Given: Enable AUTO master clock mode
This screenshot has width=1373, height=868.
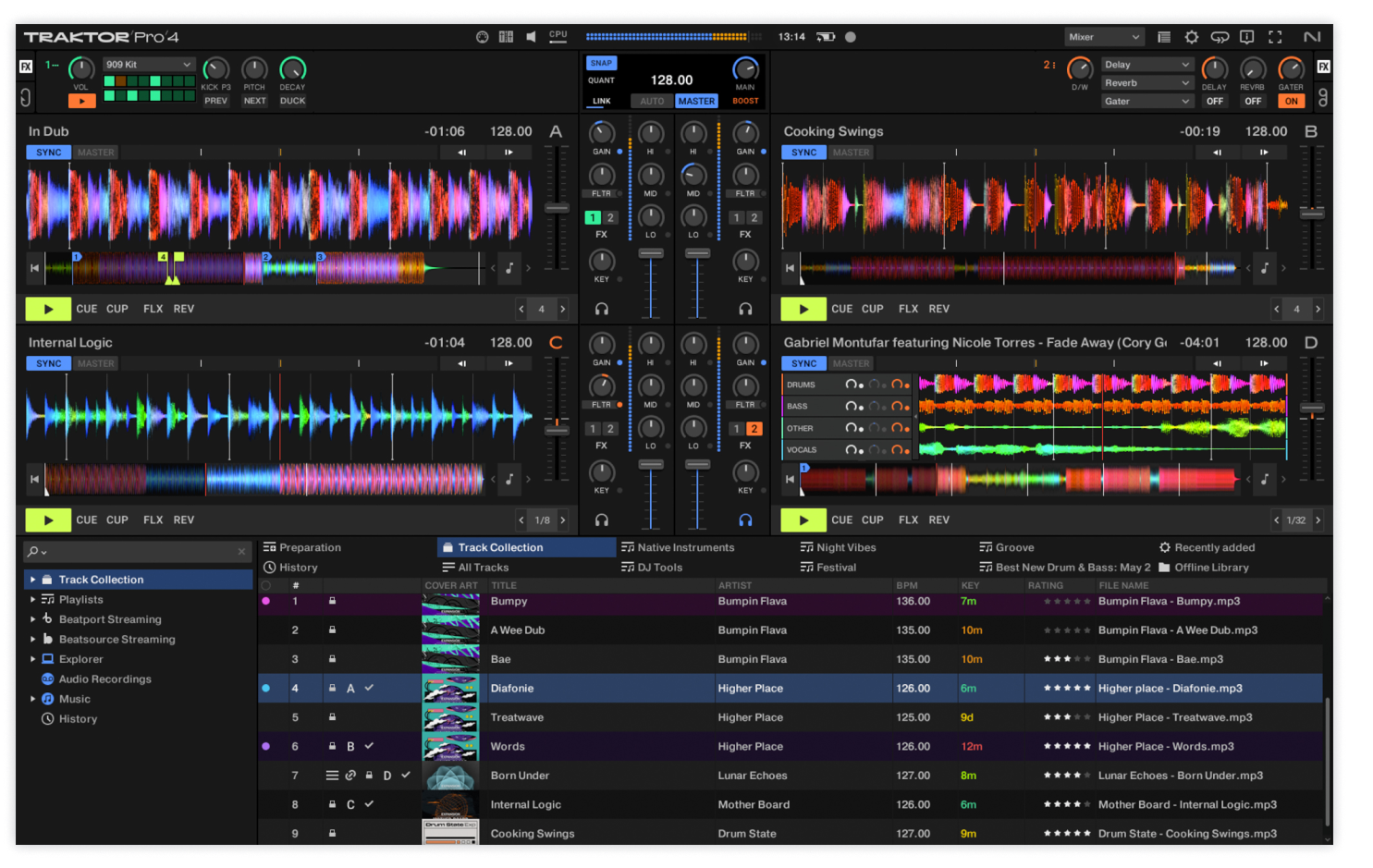Looking at the screenshot, I should tap(652, 102).
